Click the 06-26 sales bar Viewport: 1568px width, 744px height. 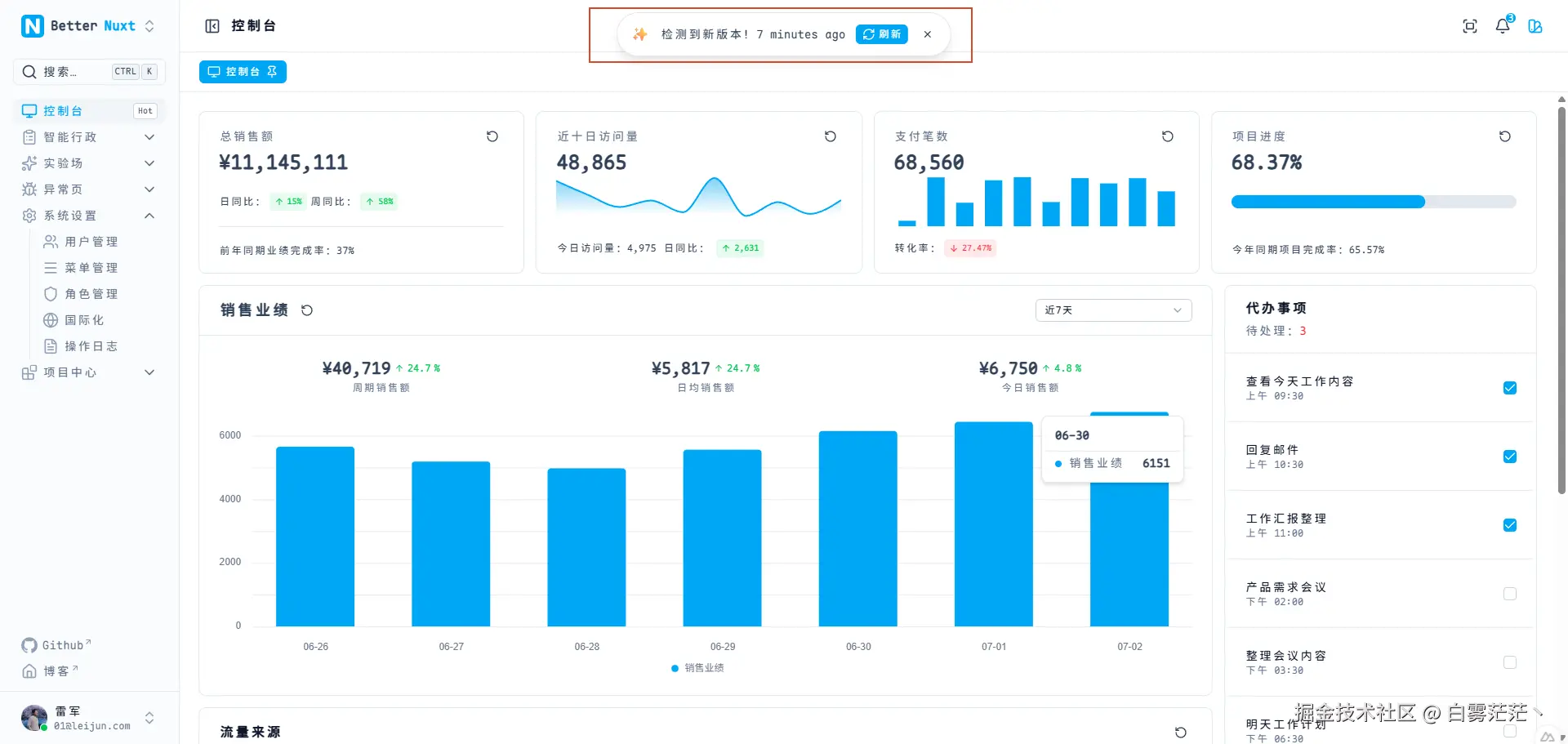point(315,537)
